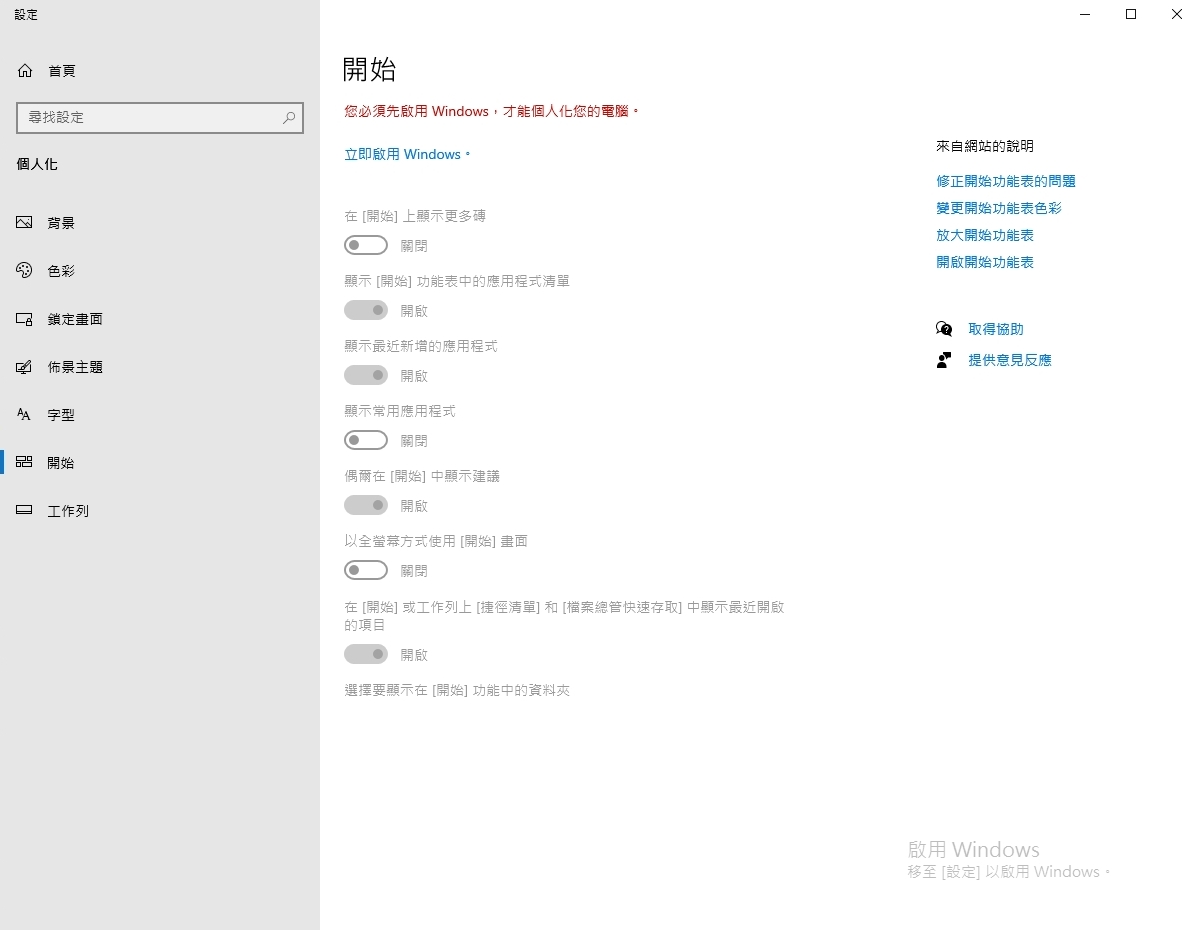1200x930 pixels.
Task: Toggle 顯示最近新增的應用程式 switch
Action: [x=366, y=375]
